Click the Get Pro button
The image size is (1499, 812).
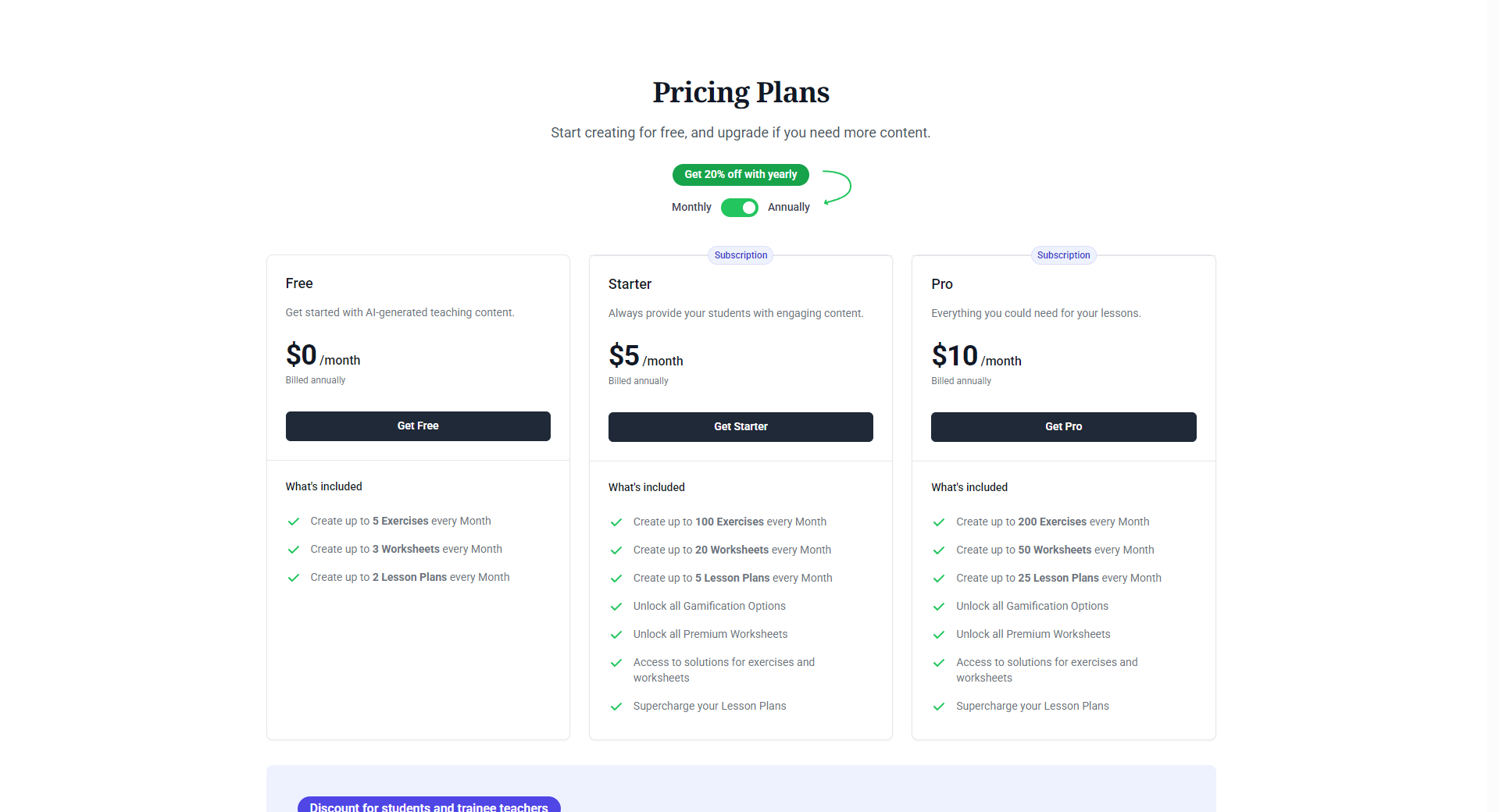(x=1063, y=427)
